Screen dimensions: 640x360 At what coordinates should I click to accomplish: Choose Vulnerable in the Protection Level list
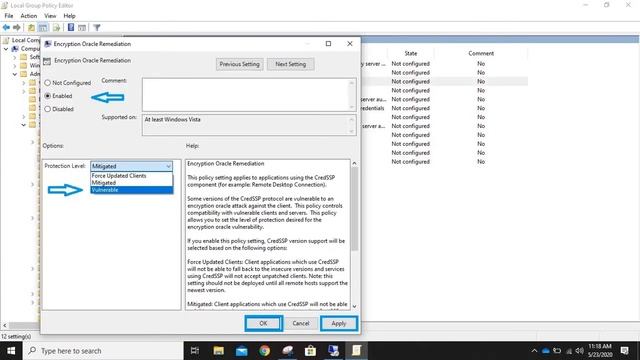coord(131,190)
